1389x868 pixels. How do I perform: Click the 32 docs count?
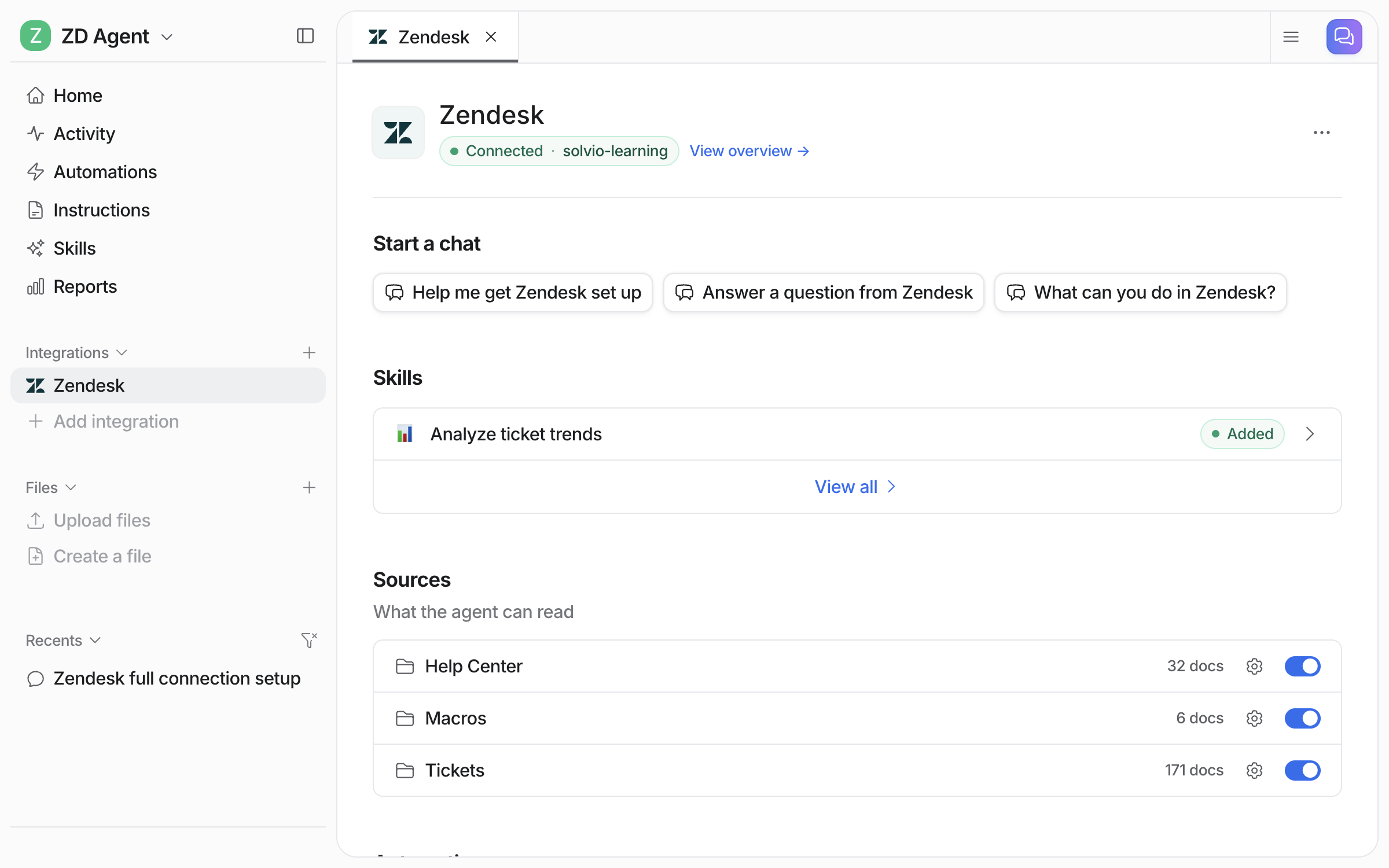click(1195, 666)
